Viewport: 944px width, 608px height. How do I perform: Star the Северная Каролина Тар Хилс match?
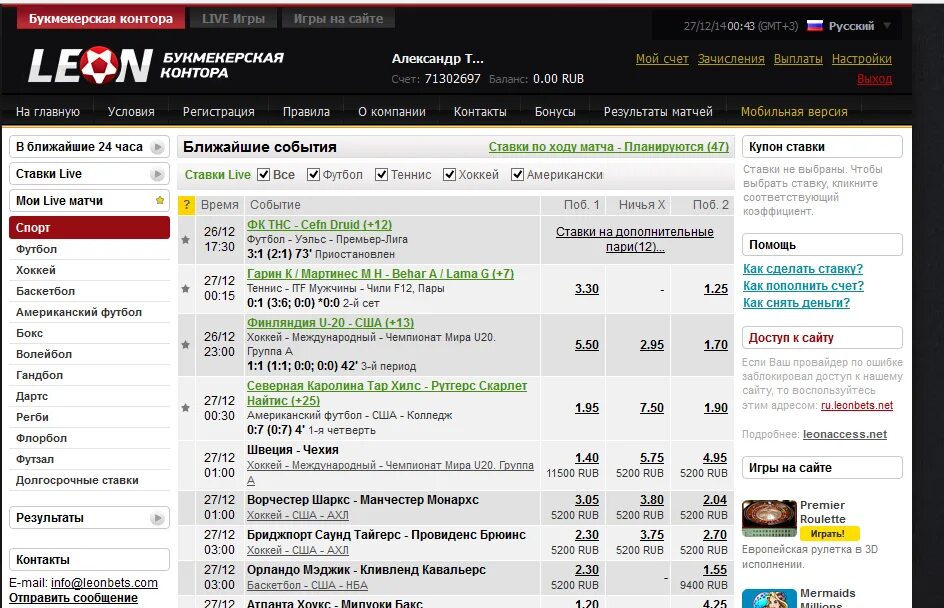[185, 408]
